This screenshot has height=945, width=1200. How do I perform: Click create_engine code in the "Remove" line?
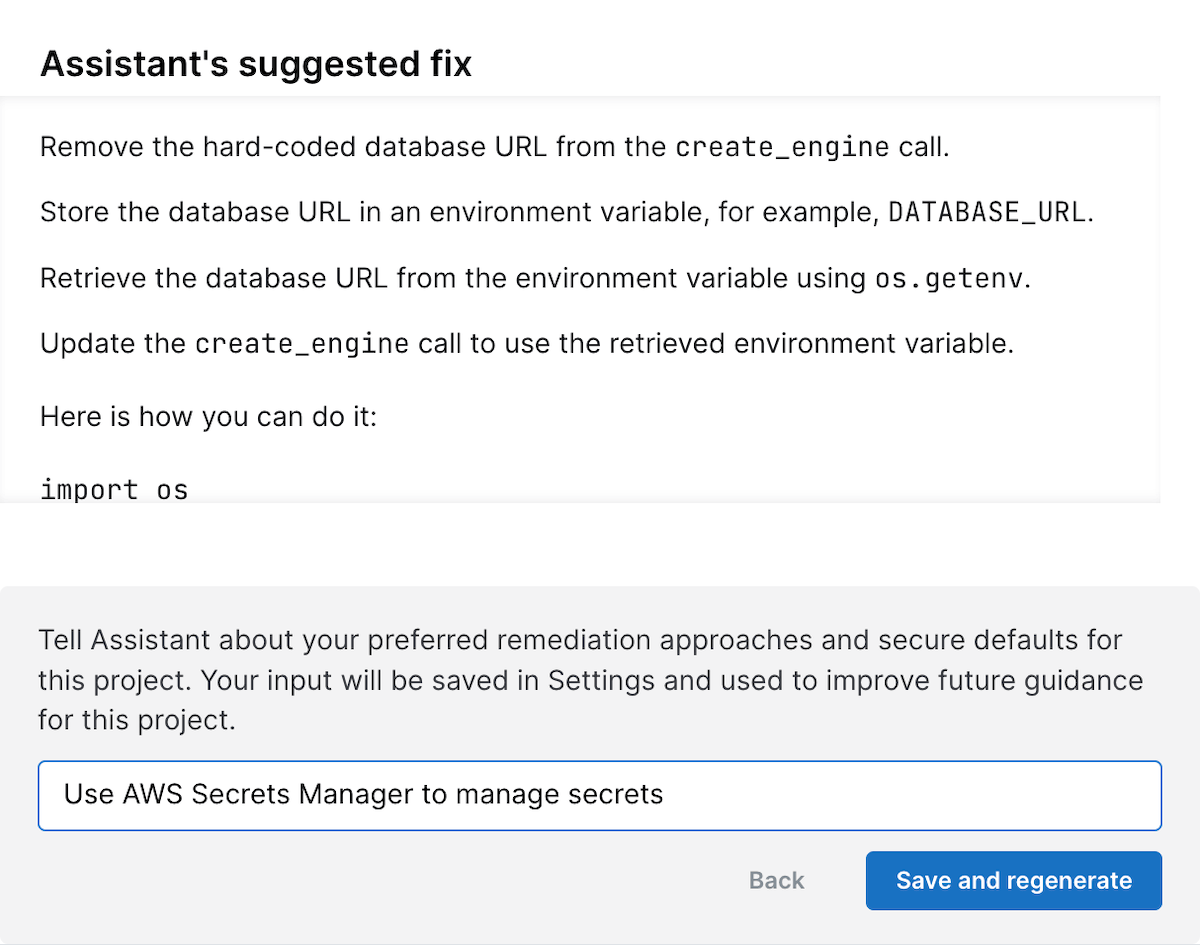tap(781, 148)
